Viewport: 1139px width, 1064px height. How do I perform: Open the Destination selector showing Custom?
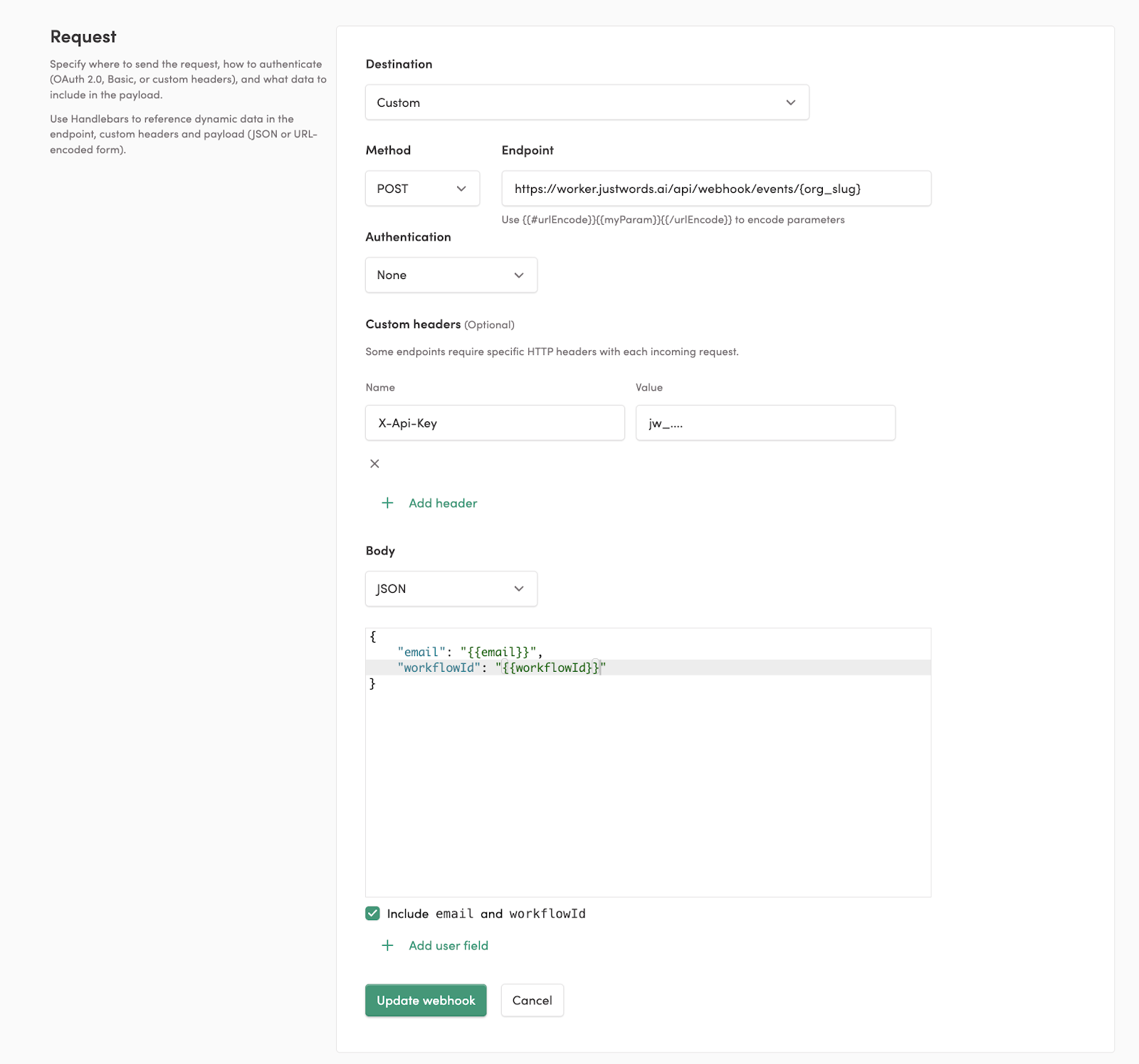click(587, 102)
